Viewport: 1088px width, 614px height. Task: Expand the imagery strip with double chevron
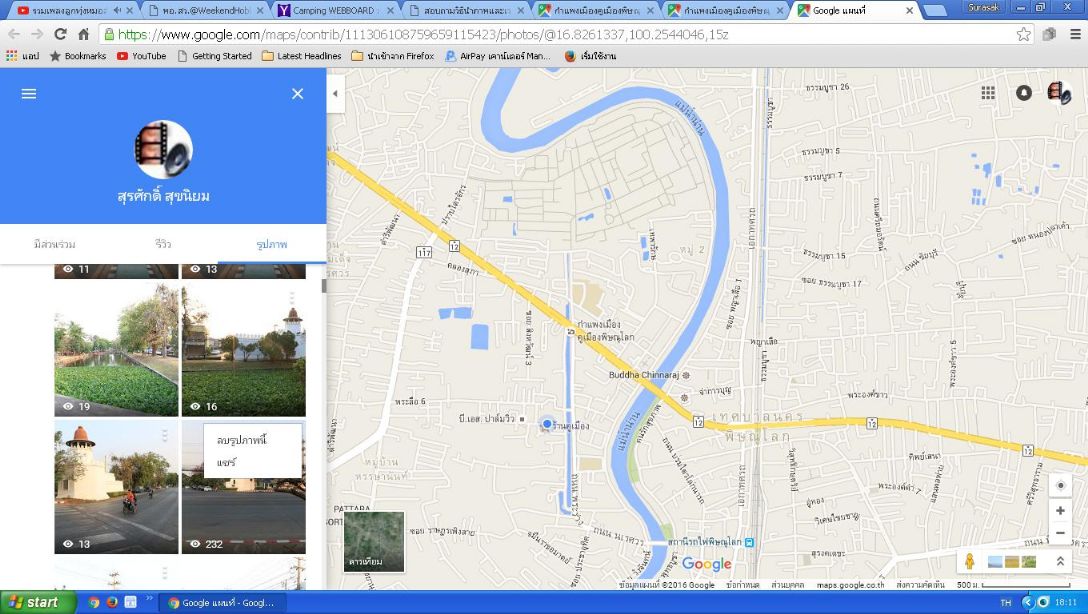point(1060,562)
